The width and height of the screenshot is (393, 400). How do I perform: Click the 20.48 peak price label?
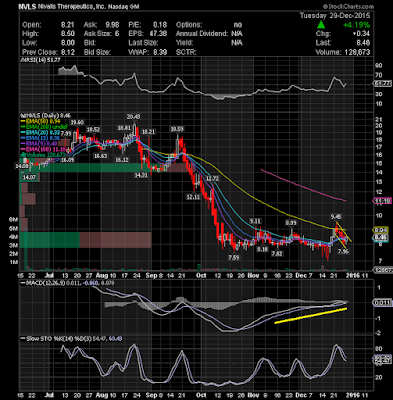click(x=133, y=116)
